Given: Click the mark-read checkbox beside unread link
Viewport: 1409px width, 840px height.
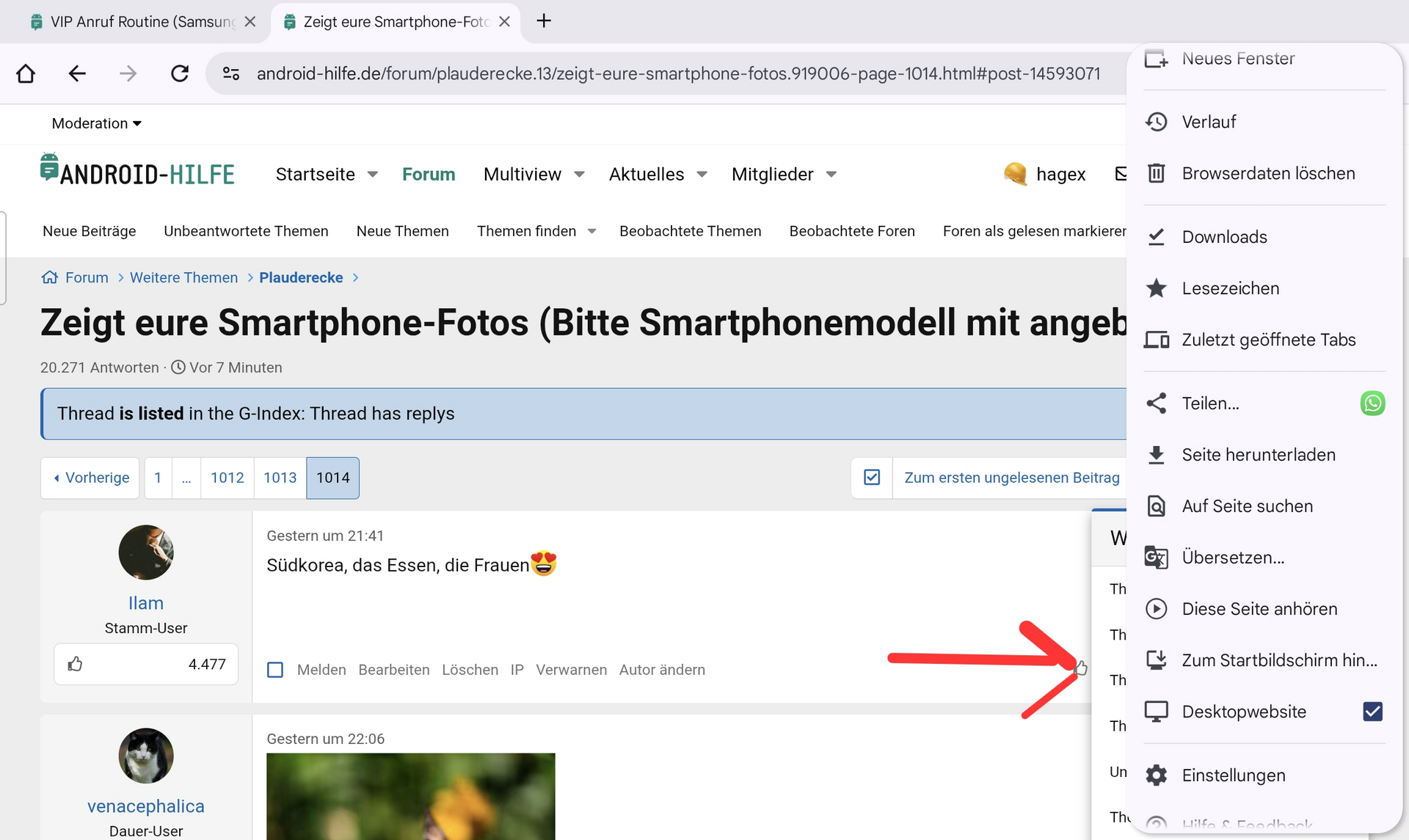Looking at the screenshot, I should click(872, 478).
